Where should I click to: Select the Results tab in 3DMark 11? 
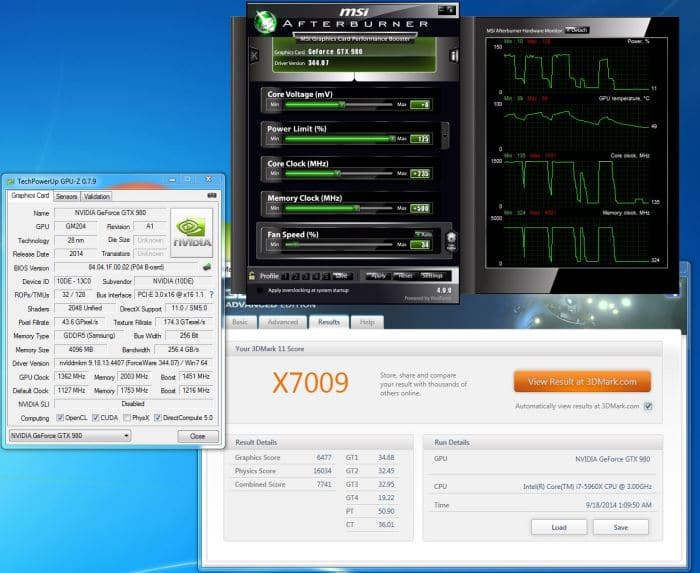click(x=329, y=322)
